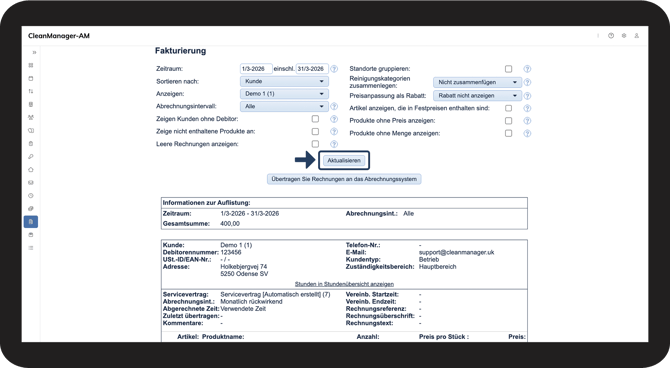
Task: Open help icon for Produkte ohne Menge anzeigen
Action: tap(527, 133)
